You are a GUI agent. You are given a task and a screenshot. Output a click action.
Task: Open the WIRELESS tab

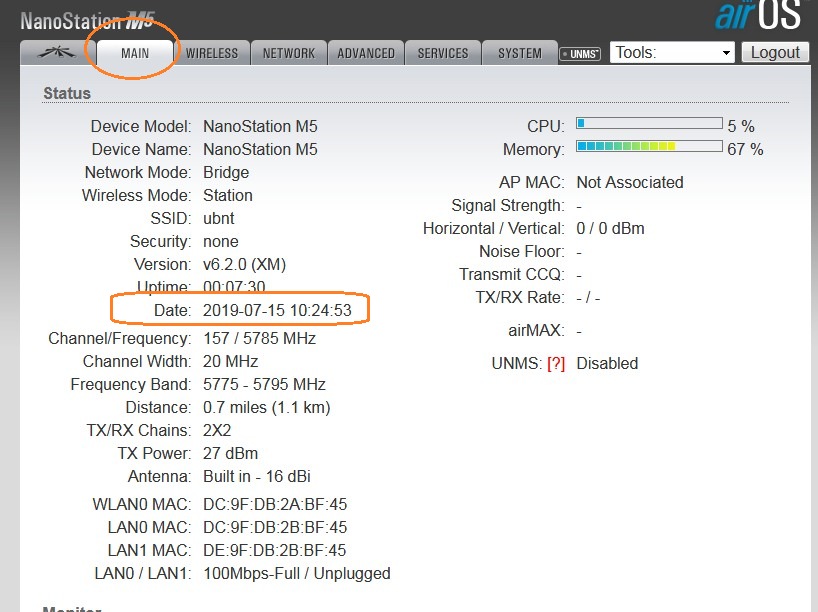click(x=212, y=53)
